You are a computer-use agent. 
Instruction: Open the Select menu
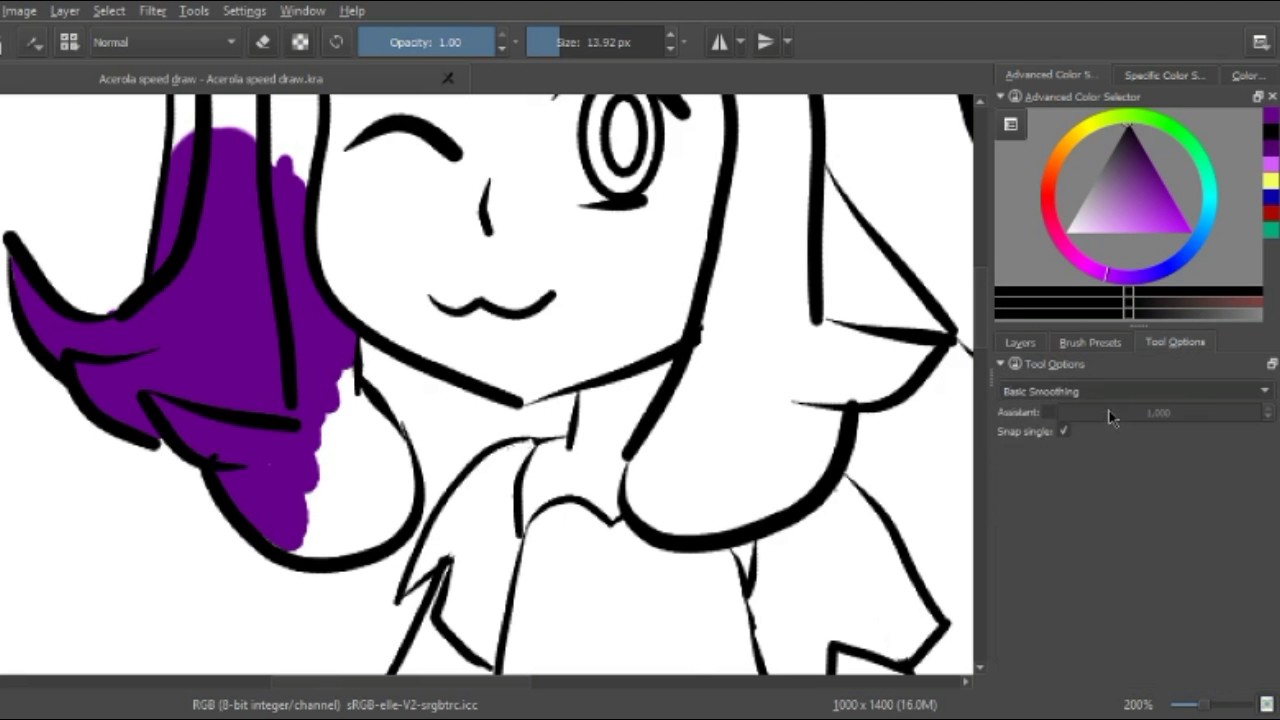click(109, 11)
